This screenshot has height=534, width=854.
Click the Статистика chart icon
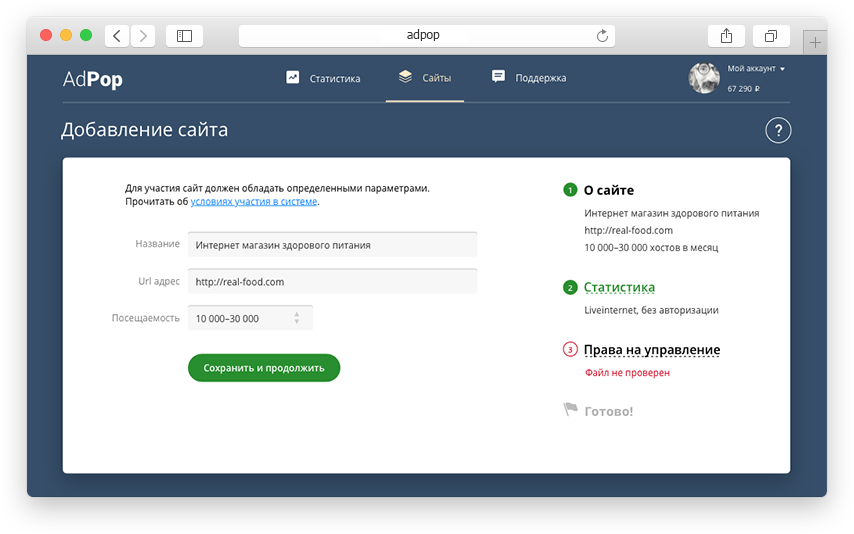click(x=292, y=77)
